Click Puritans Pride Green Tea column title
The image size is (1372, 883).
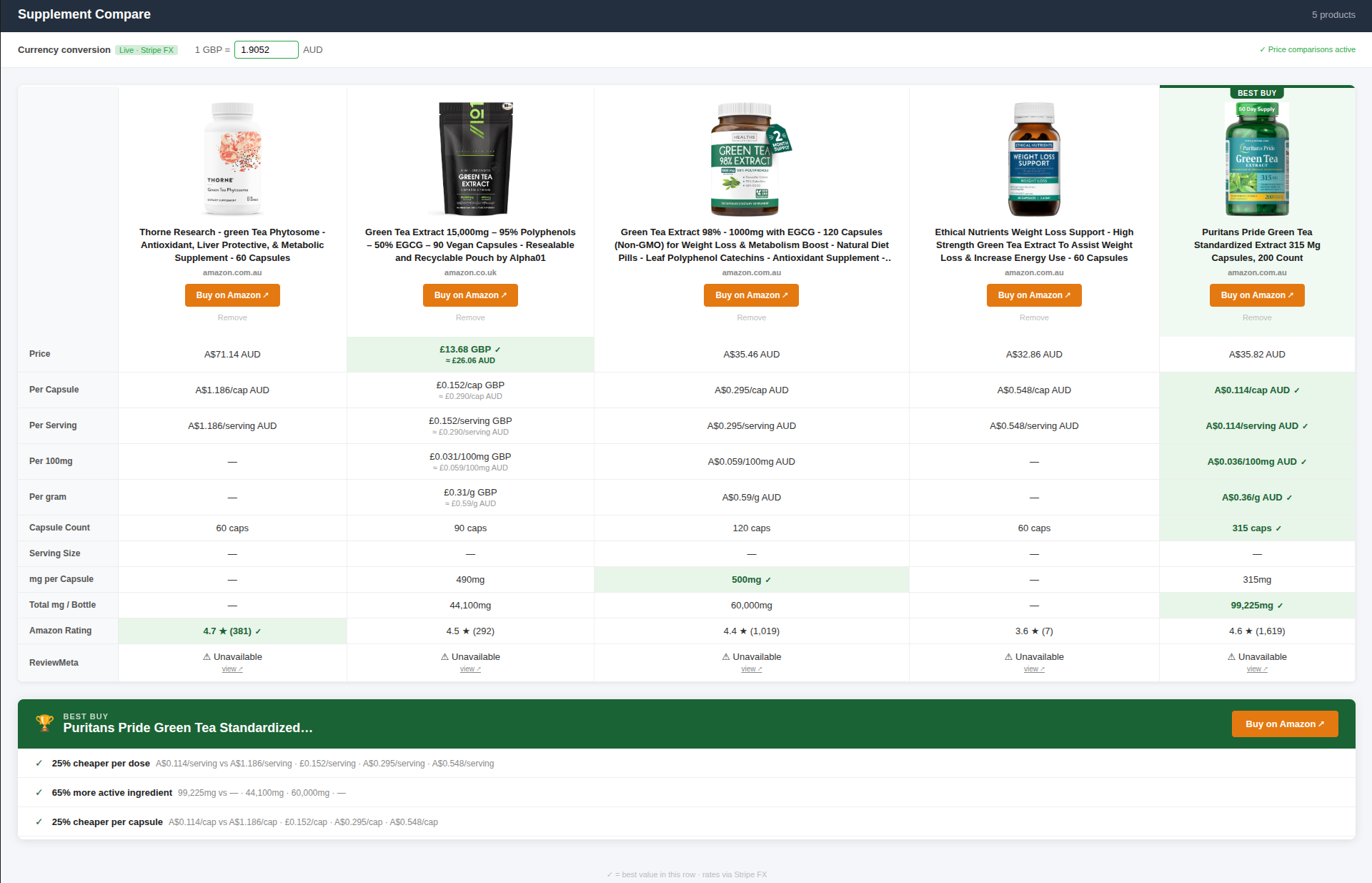pos(1257,245)
